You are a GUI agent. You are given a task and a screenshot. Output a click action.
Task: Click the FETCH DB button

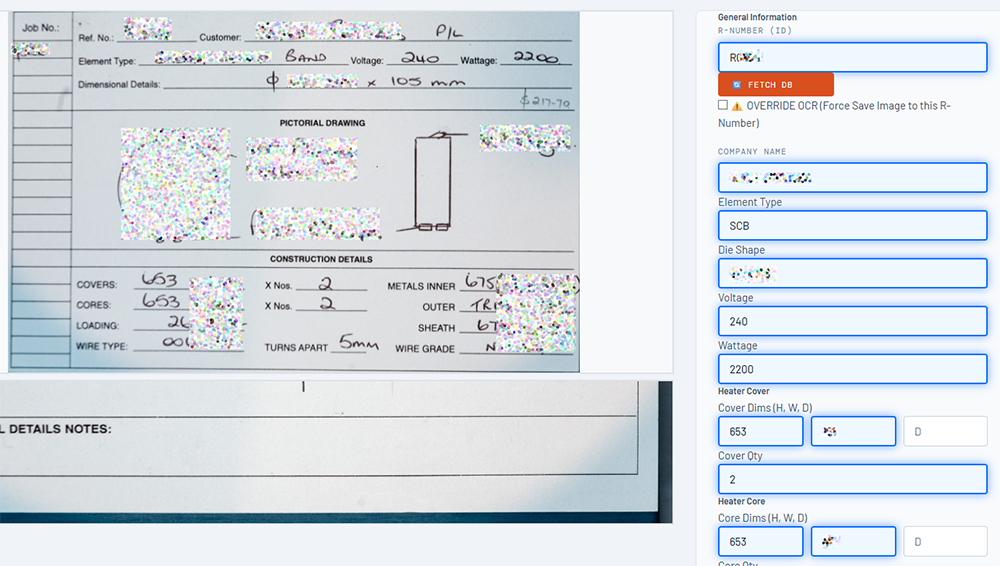776,84
